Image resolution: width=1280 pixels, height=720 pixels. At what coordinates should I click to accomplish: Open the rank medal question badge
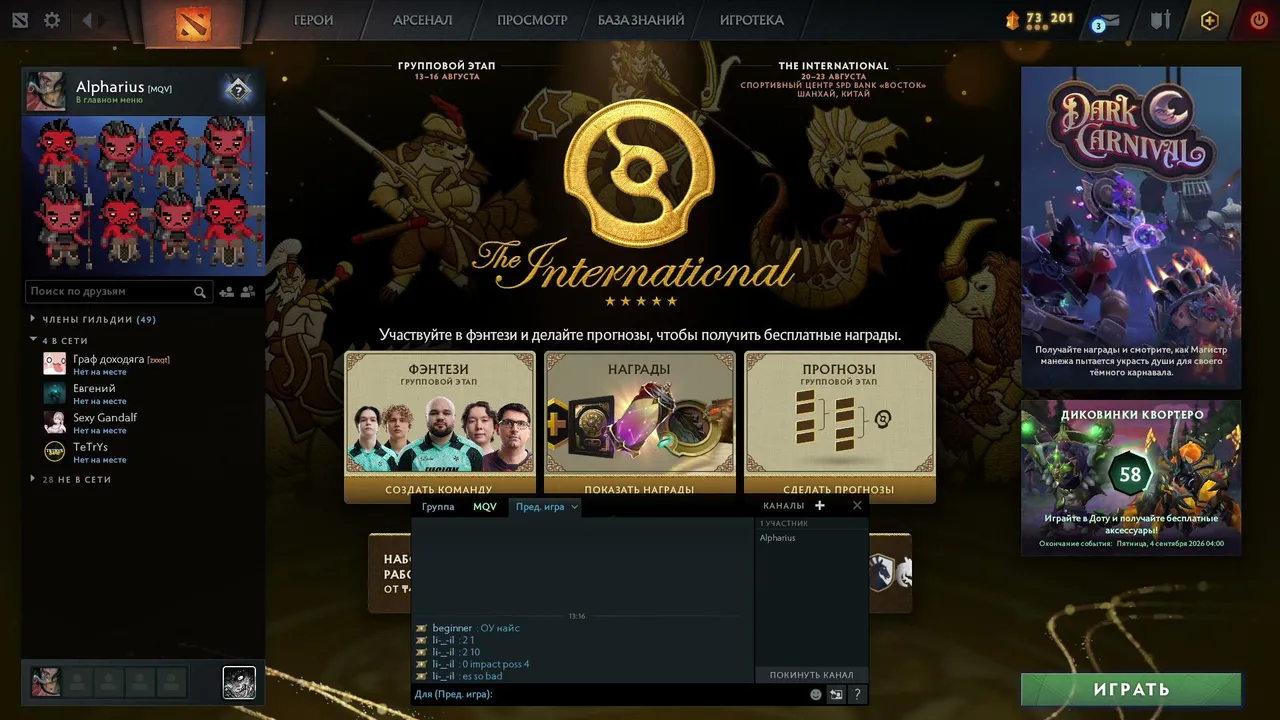238,91
